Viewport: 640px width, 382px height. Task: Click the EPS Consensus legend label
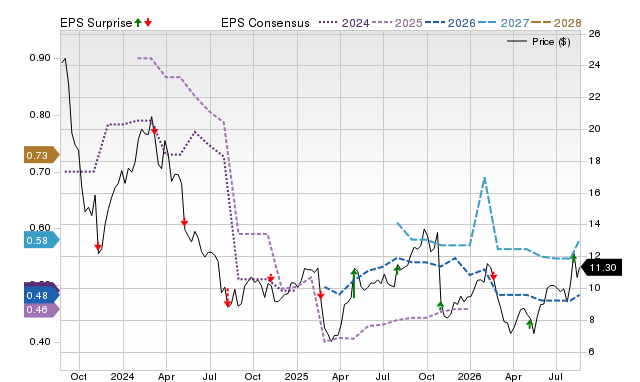click(x=265, y=23)
